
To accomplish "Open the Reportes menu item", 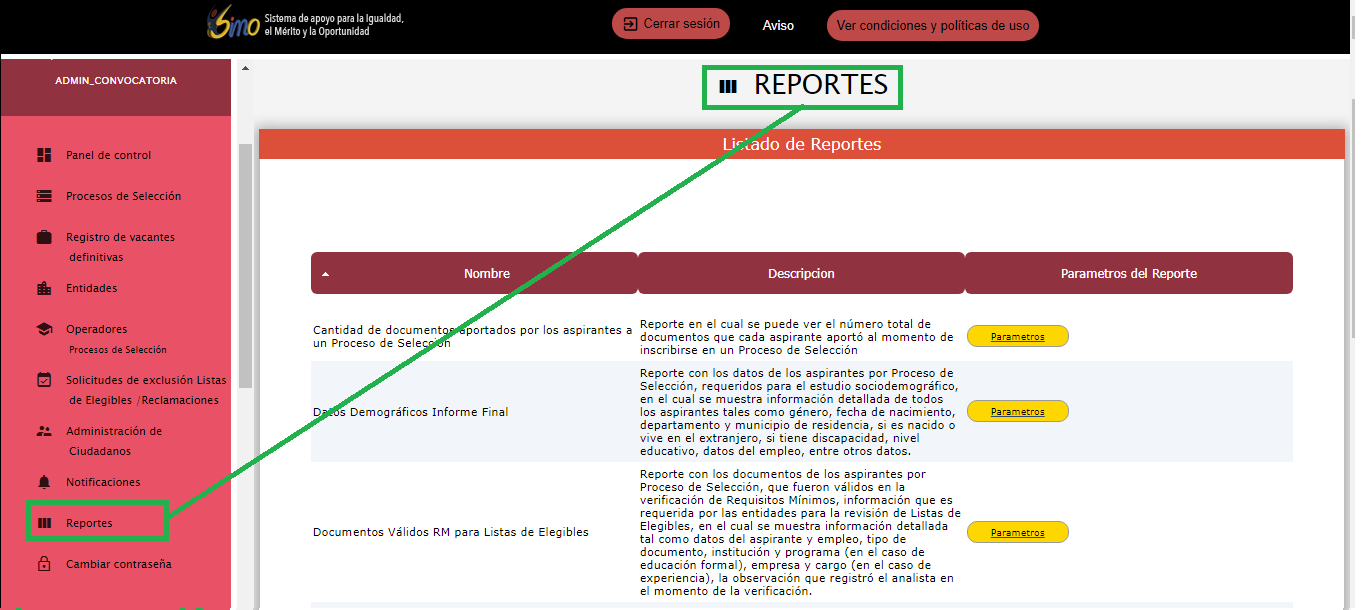I will click(x=89, y=523).
